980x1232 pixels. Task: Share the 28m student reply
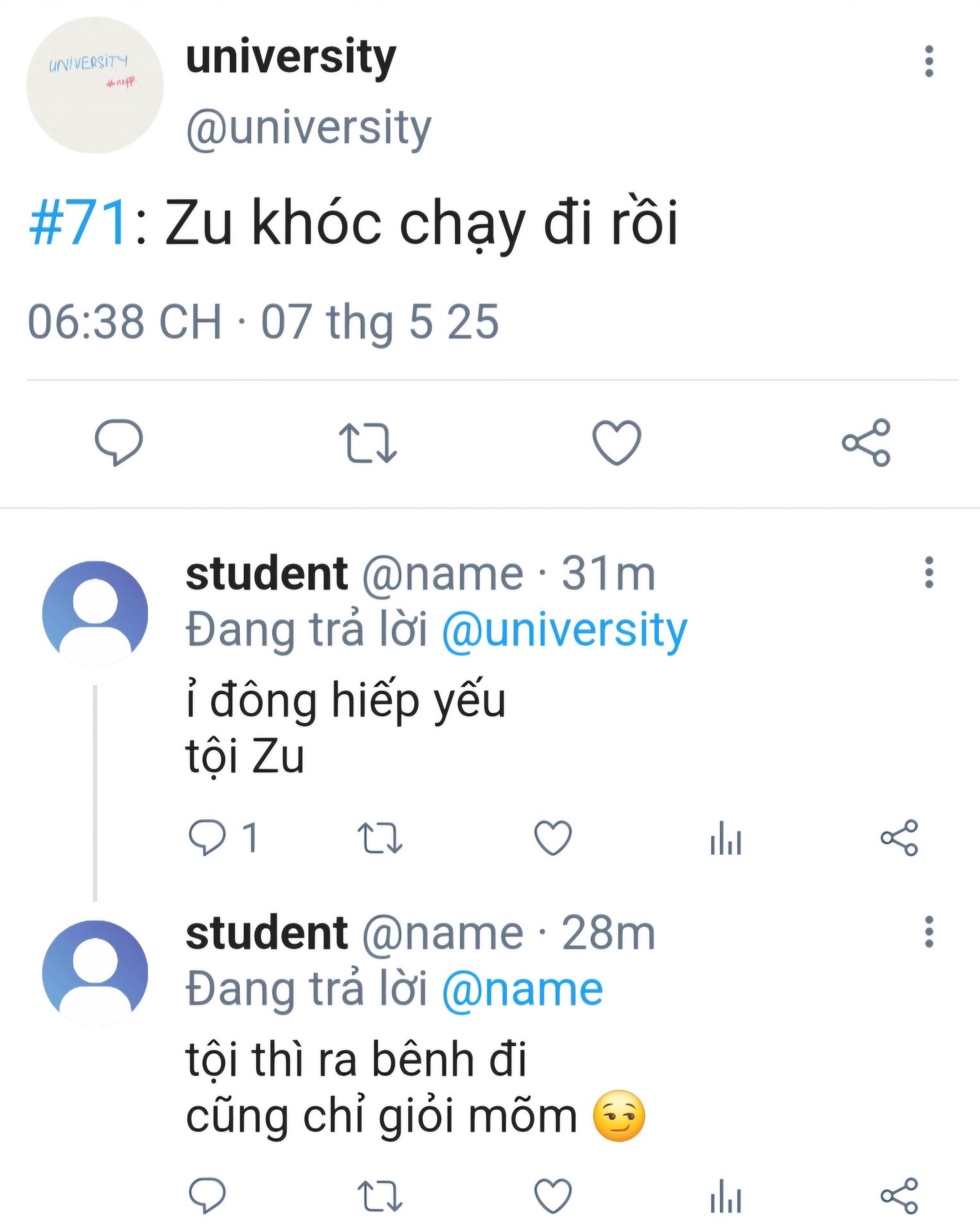tap(899, 1196)
